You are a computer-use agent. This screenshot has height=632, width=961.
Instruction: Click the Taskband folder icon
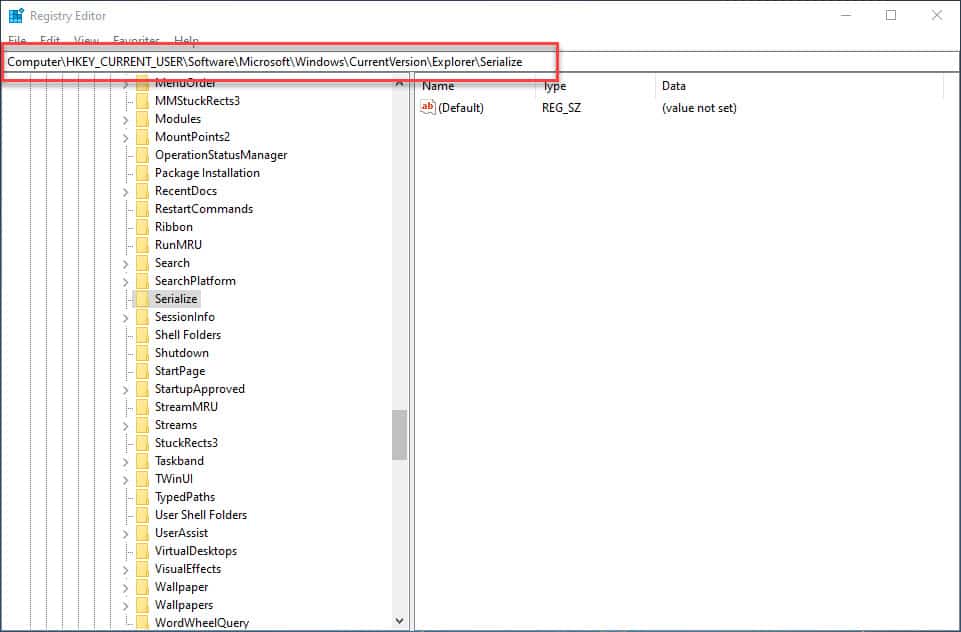[x=142, y=461]
